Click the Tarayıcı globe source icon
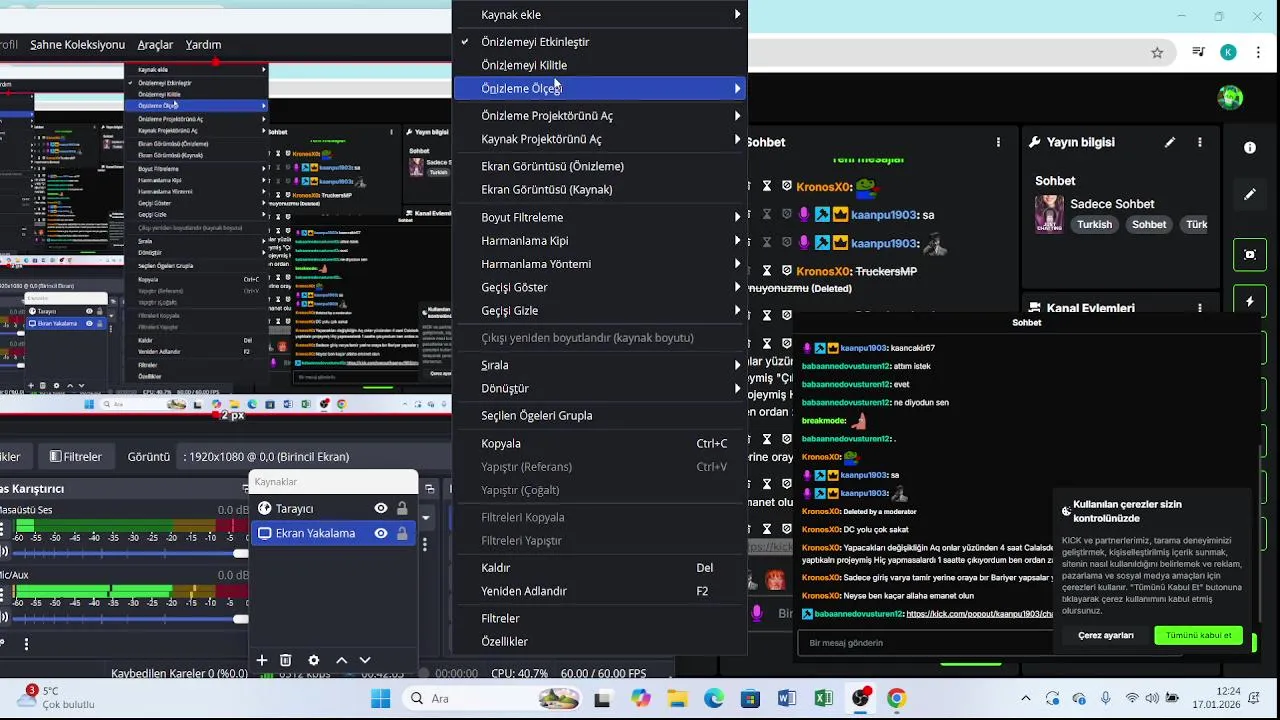 264,509
